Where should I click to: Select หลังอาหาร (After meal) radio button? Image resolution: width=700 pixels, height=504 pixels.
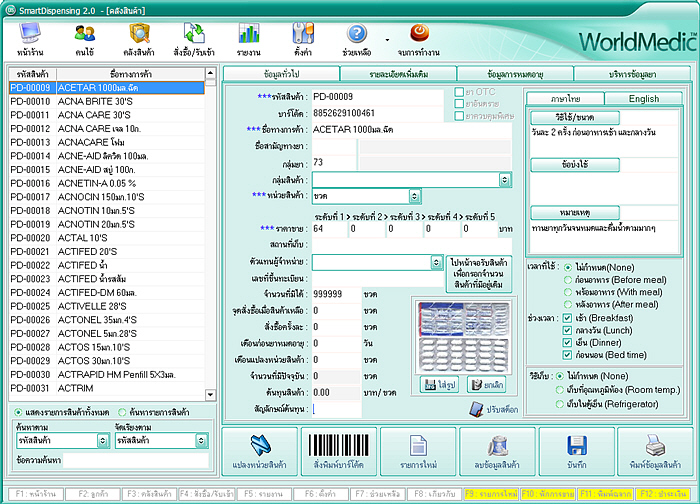point(568,304)
